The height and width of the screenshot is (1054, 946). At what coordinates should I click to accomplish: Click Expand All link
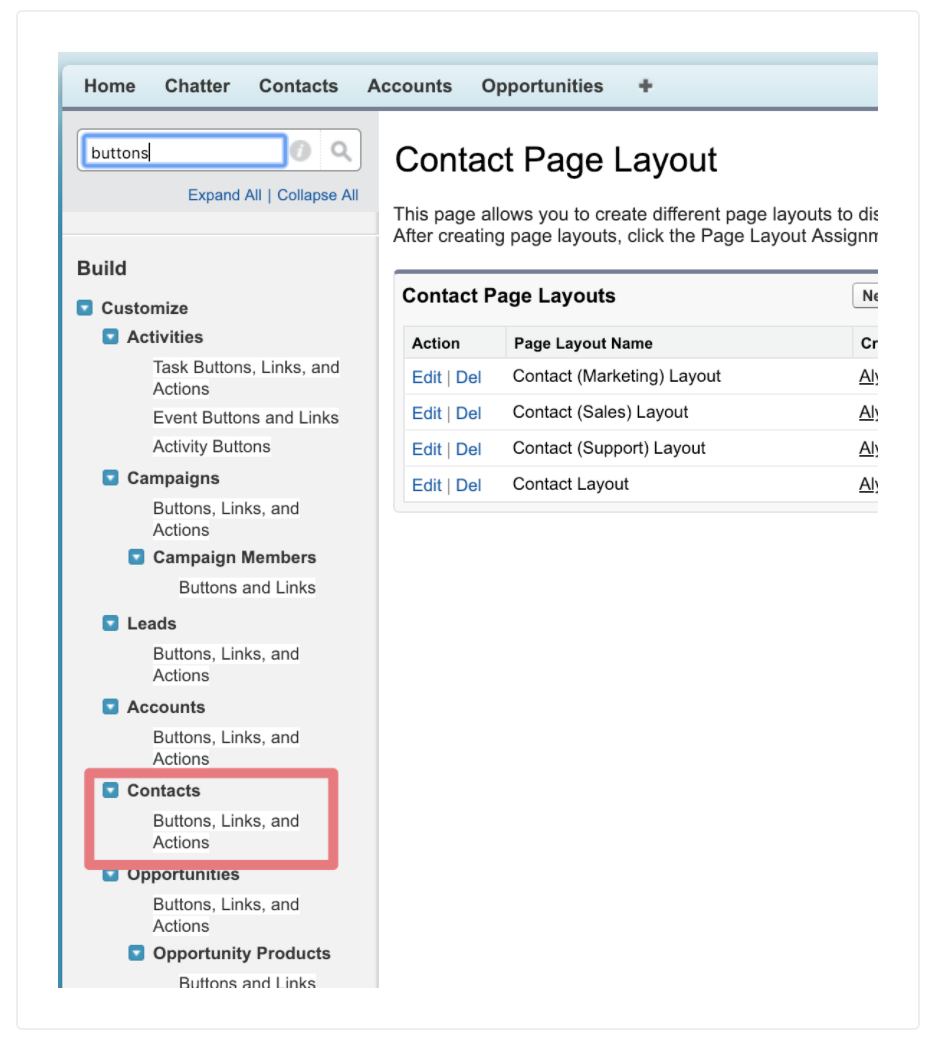224,195
